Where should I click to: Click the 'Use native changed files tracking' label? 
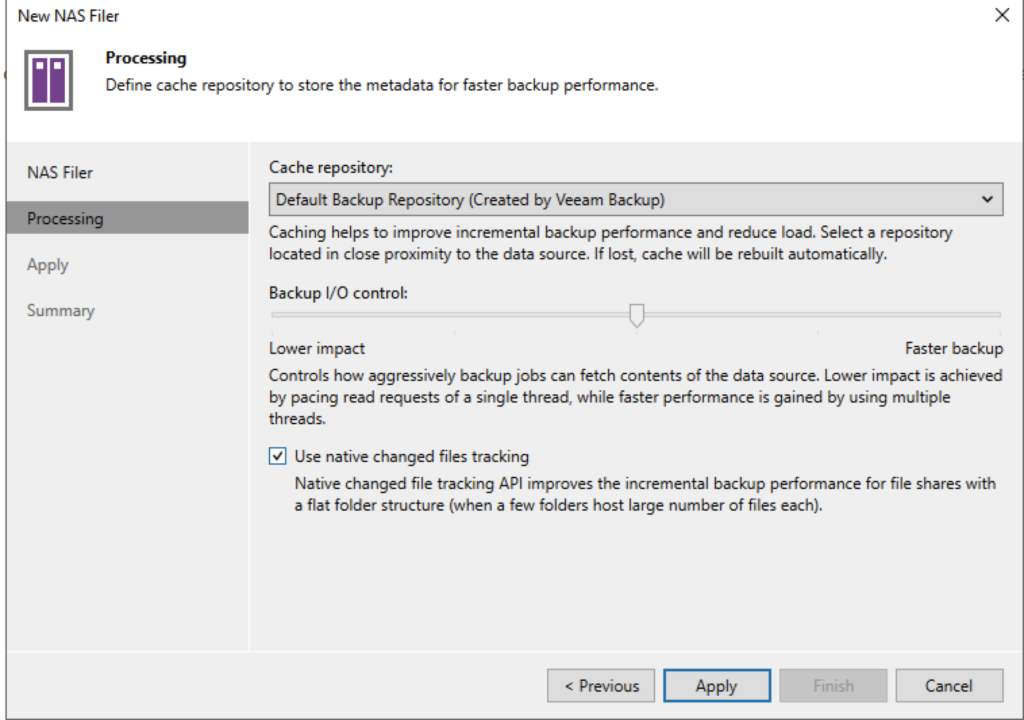point(411,457)
